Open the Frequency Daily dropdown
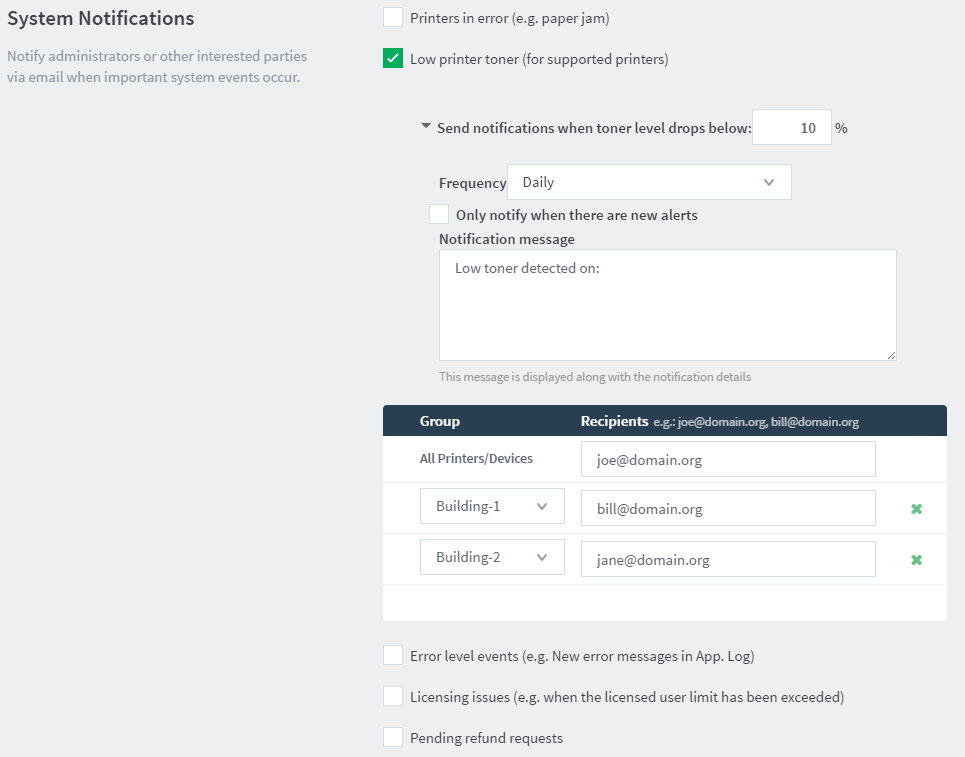The width and height of the screenshot is (965, 757). pyautogui.click(x=649, y=182)
